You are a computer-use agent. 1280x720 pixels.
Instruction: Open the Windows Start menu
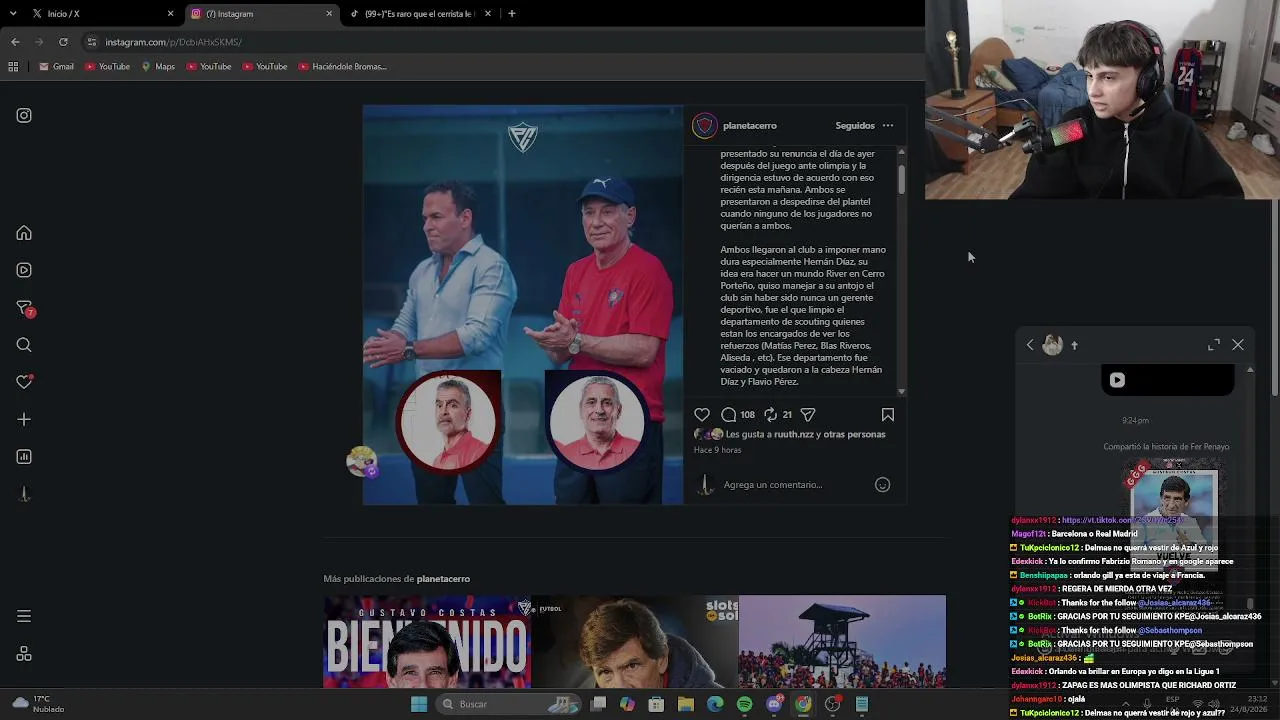[419, 704]
